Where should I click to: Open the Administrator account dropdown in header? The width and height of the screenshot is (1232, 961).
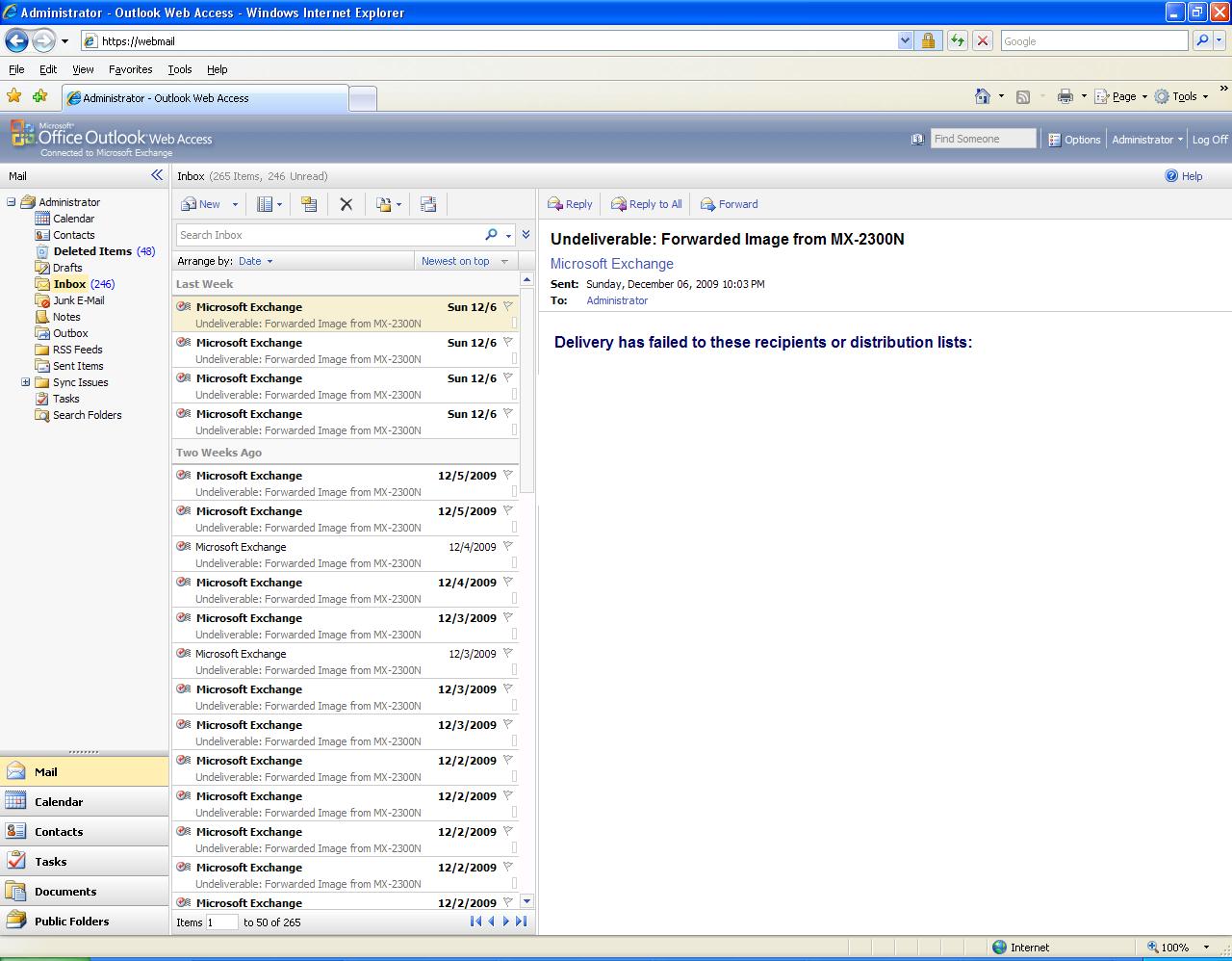coord(1147,140)
